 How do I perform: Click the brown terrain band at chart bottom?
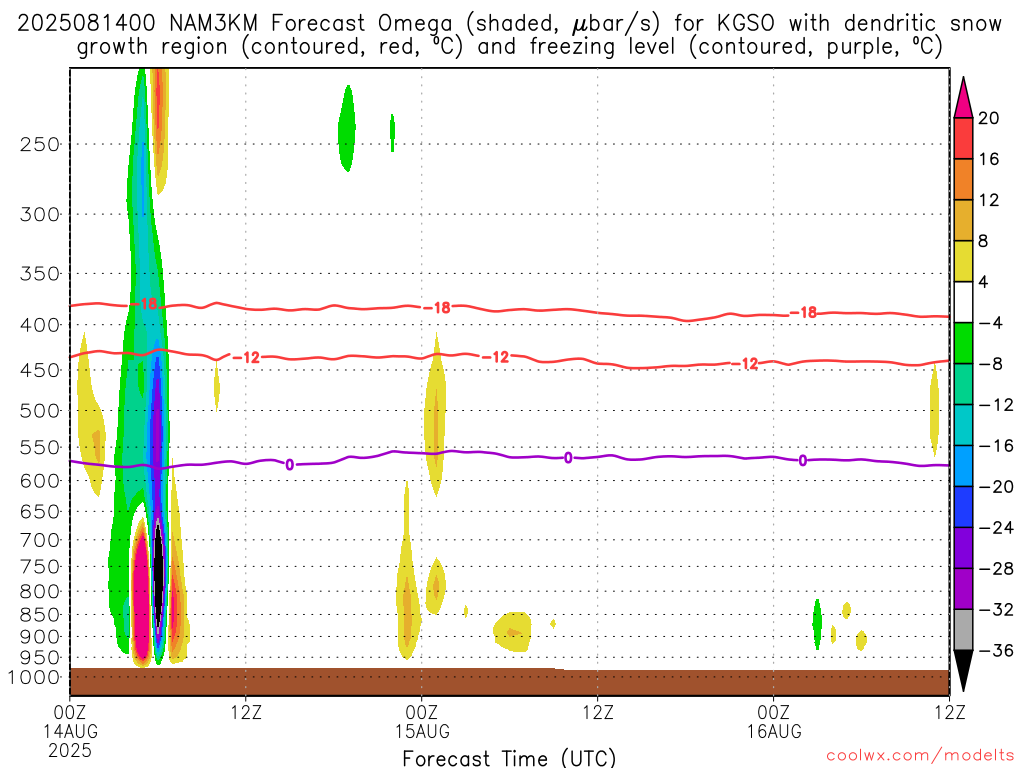click(x=509, y=682)
